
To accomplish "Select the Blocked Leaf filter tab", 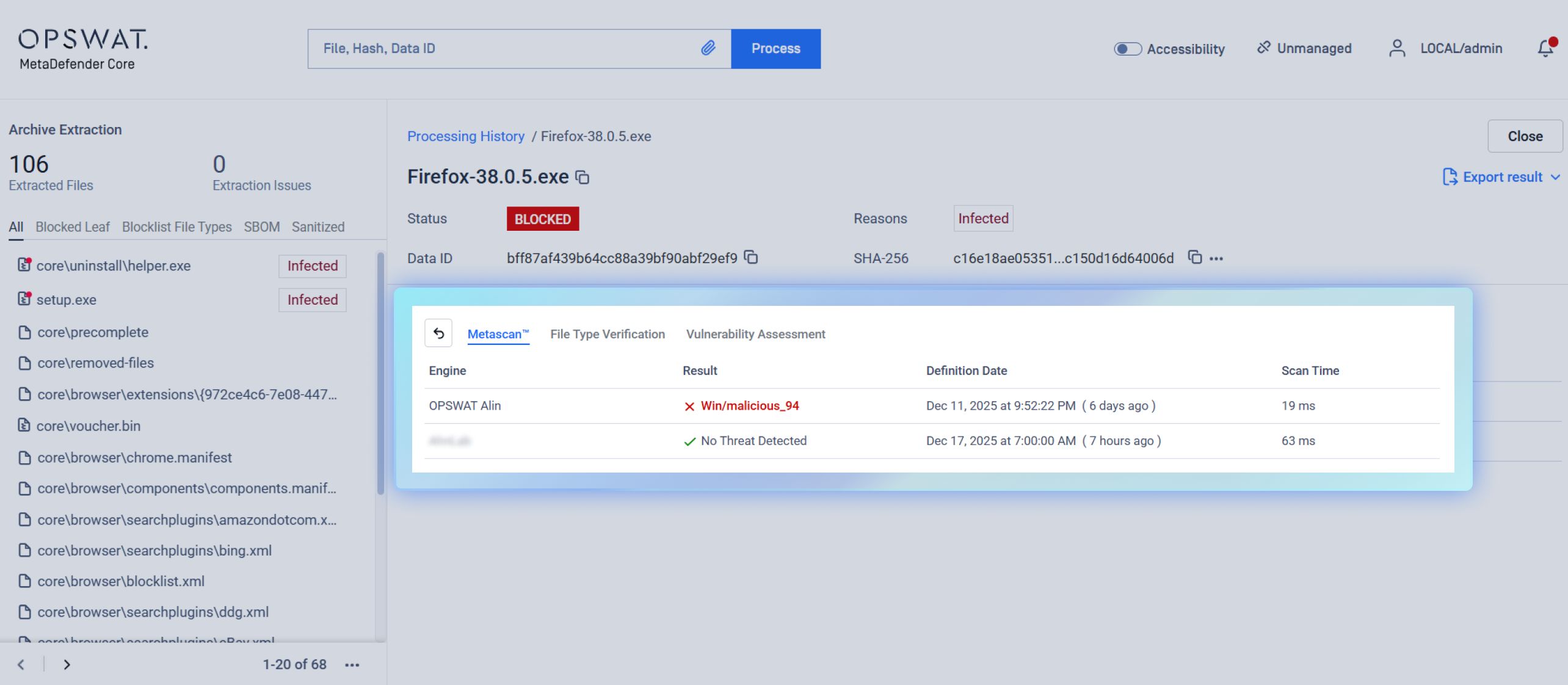I will 72,227.
